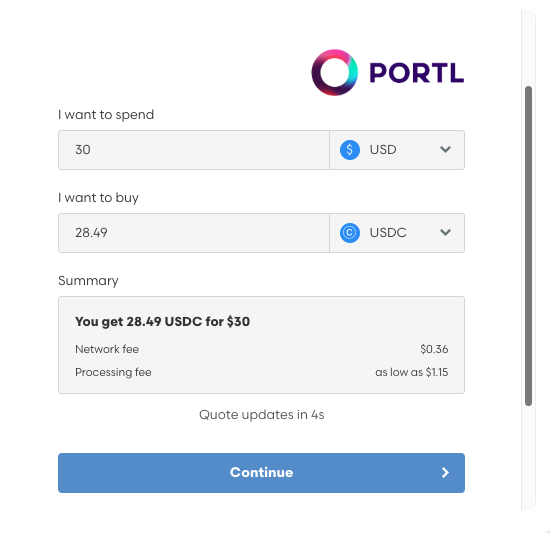
Task: Click the 'as low as $1.15' fee value
Action: [x=412, y=372]
